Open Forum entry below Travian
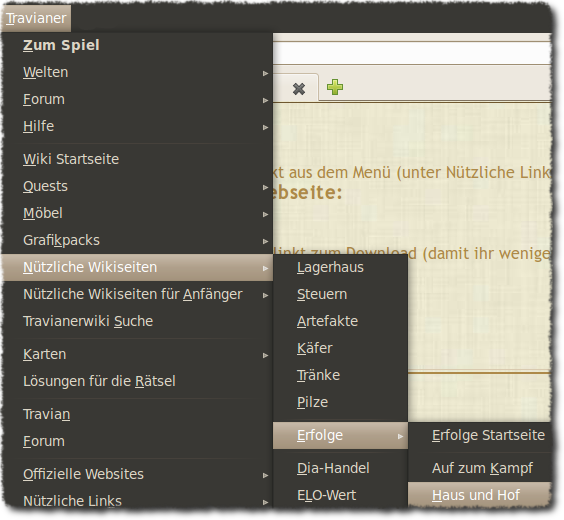 pyautogui.click(x=137, y=442)
